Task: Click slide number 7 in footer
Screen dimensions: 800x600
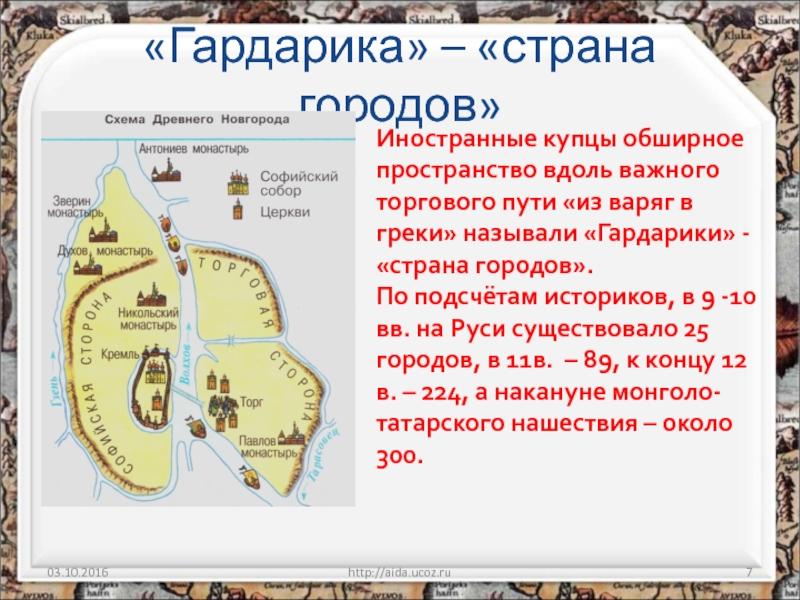Action: tap(749, 570)
